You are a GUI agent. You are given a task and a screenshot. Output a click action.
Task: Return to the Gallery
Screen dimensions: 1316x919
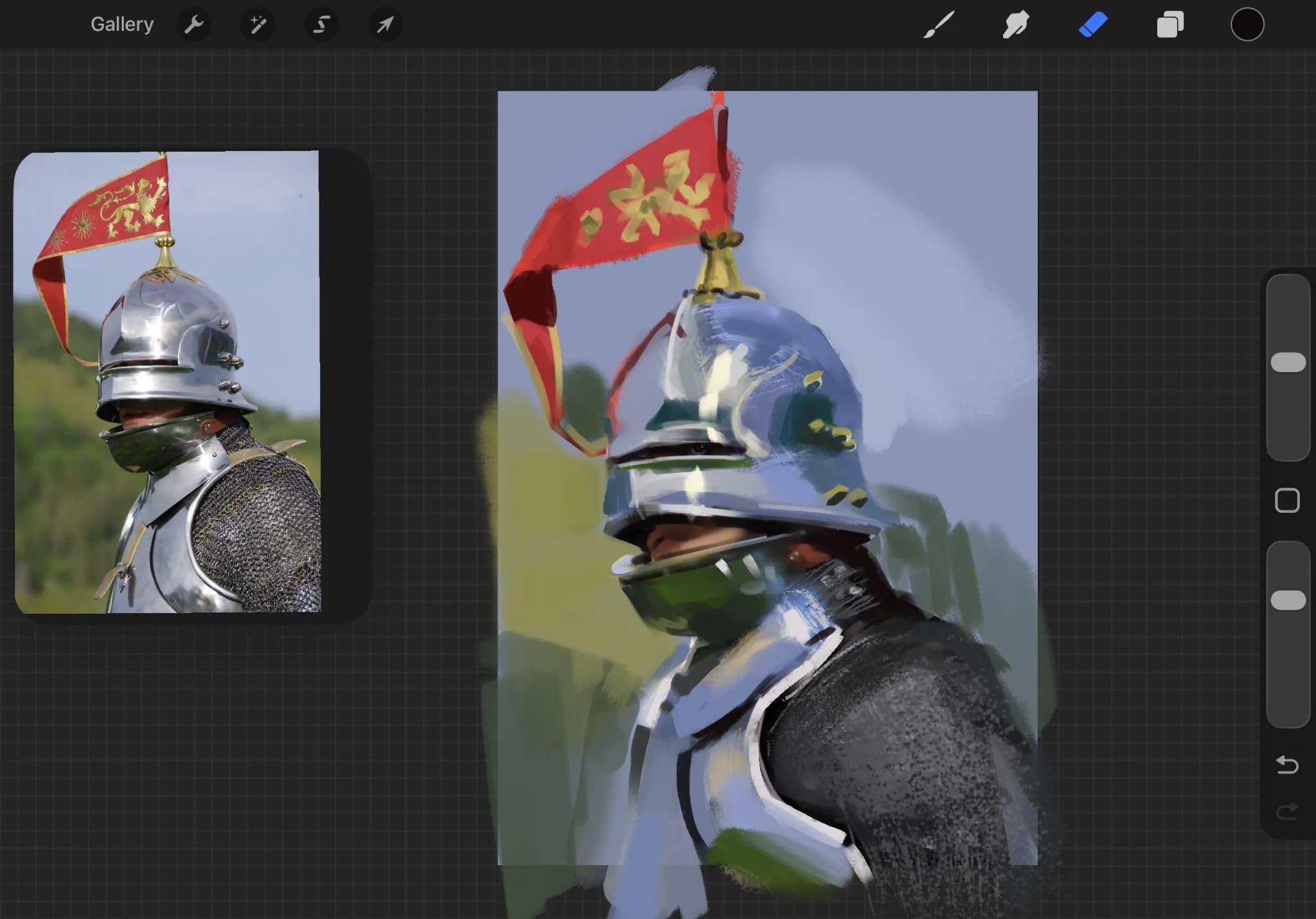(x=122, y=24)
